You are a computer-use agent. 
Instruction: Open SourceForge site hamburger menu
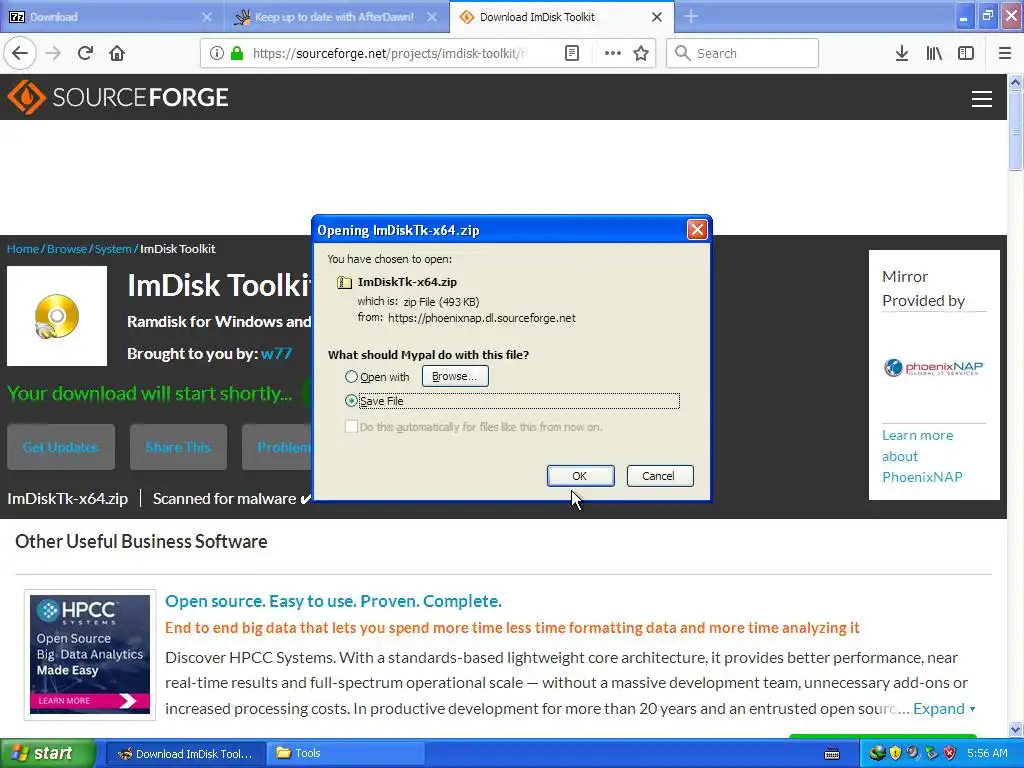click(982, 99)
